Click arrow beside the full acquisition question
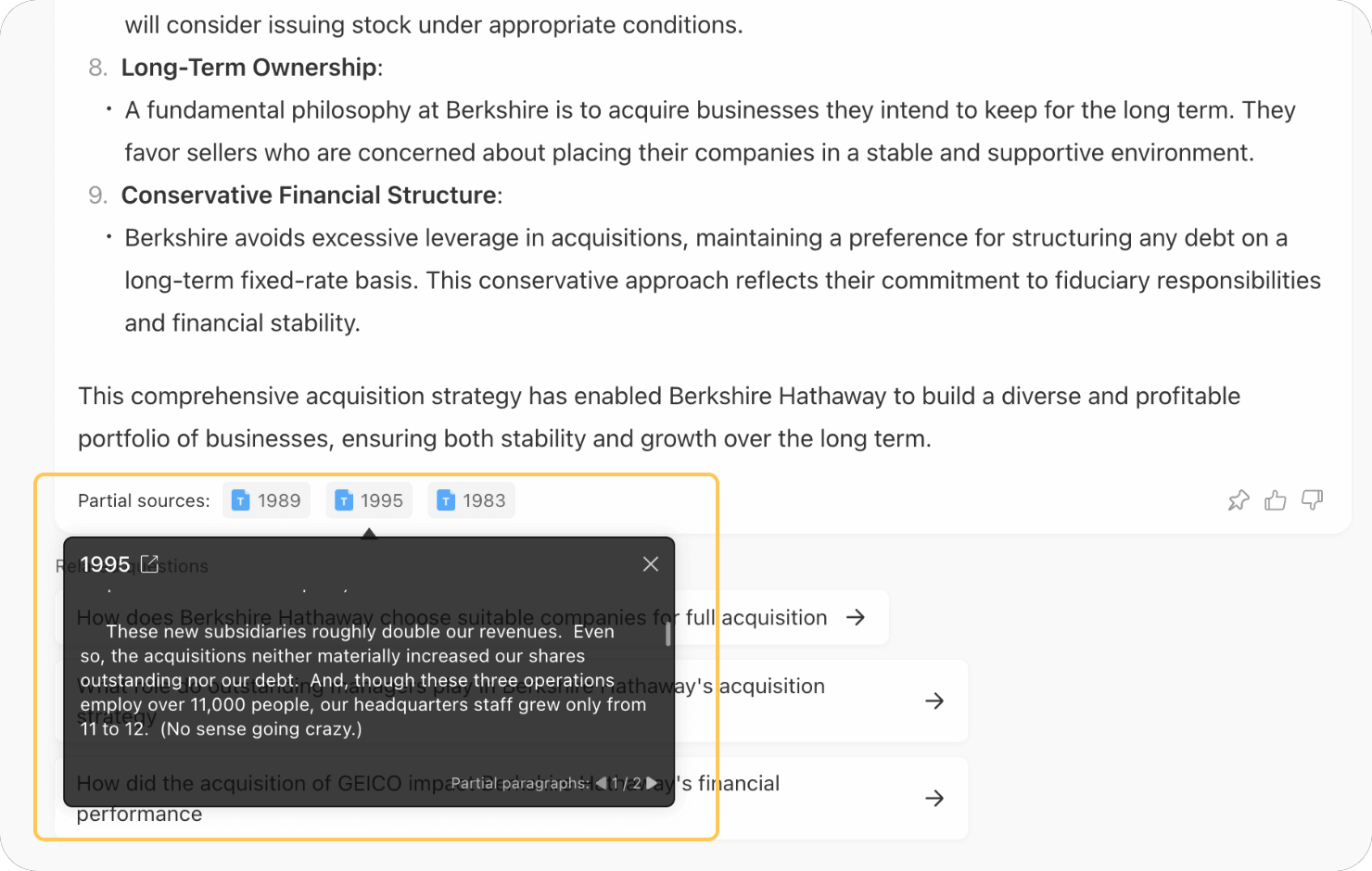The width and height of the screenshot is (1372, 871). [856, 617]
